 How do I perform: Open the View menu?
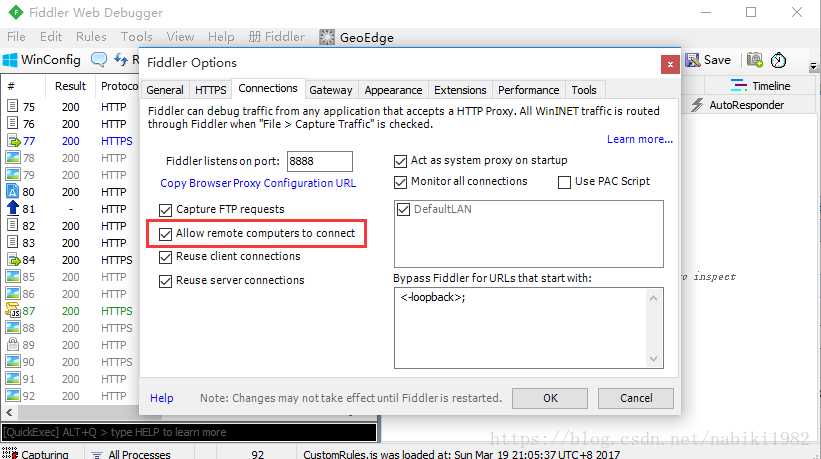pyautogui.click(x=180, y=37)
